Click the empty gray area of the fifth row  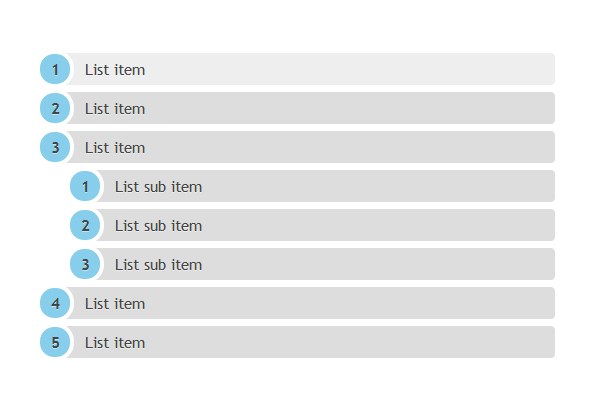(348, 342)
